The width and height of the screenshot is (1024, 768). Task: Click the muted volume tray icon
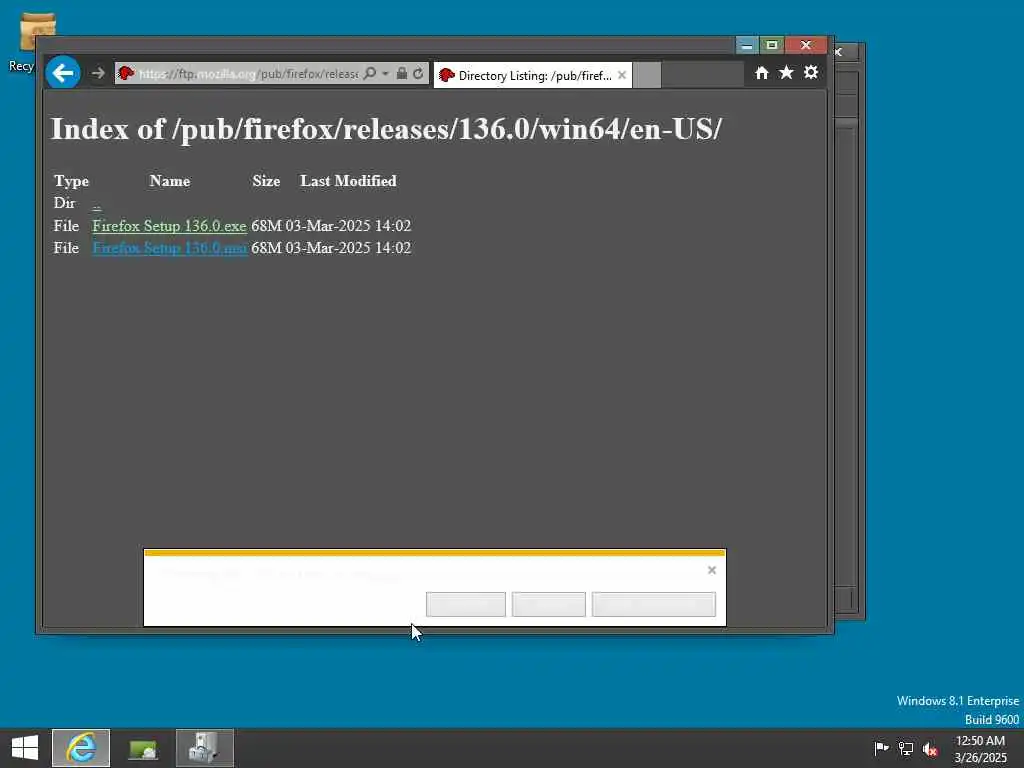tap(930, 748)
